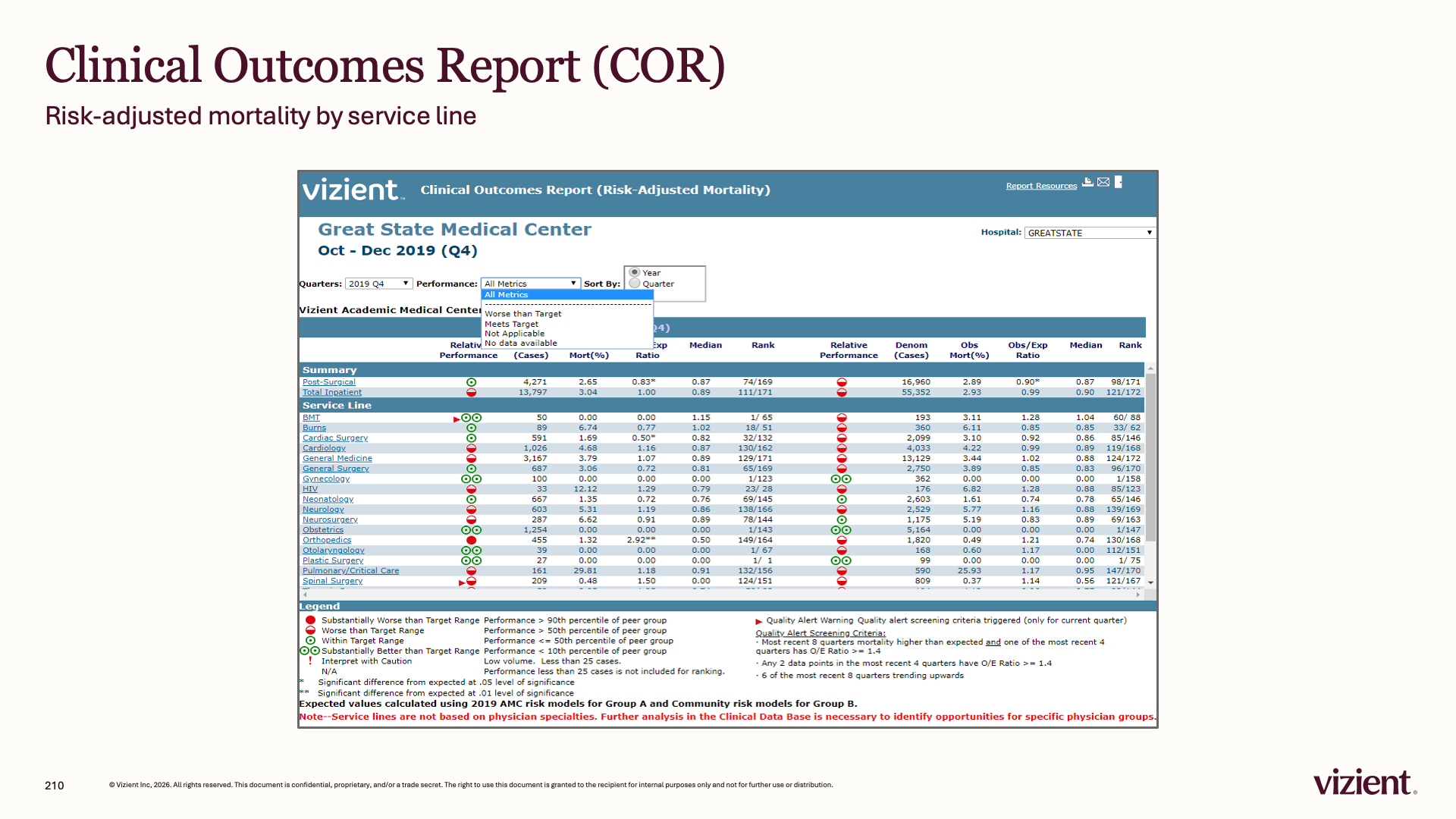This screenshot has height=819, width=1456.
Task: Click Post-Surgical year red performance icon
Action: coord(842,382)
